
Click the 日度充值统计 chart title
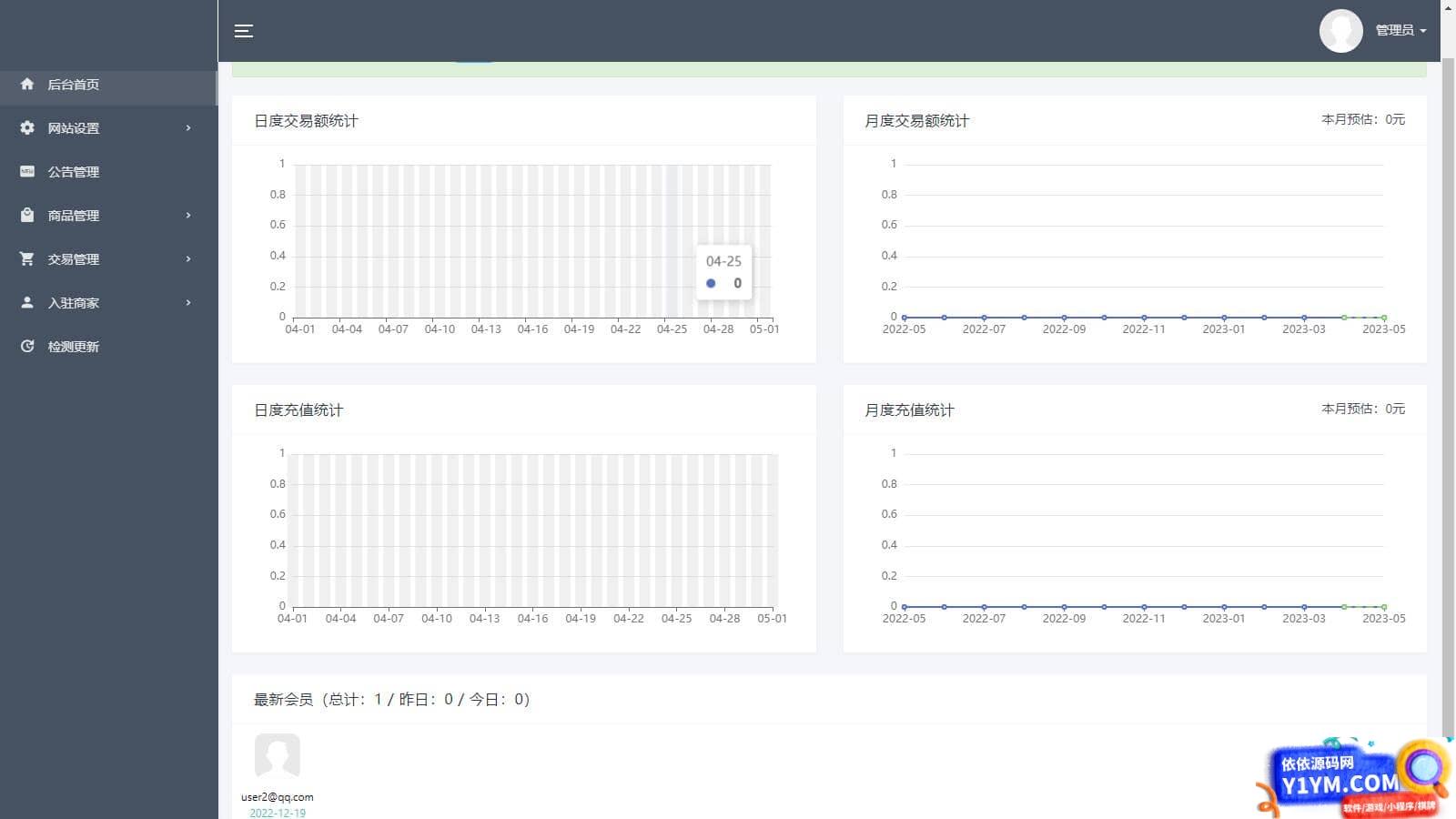pyautogui.click(x=298, y=410)
